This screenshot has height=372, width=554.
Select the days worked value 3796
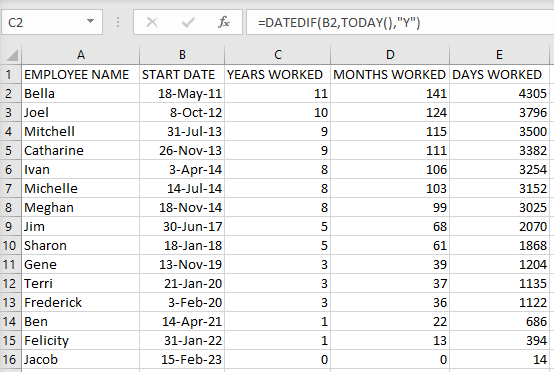pyautogui.click(x=499, y=113)
